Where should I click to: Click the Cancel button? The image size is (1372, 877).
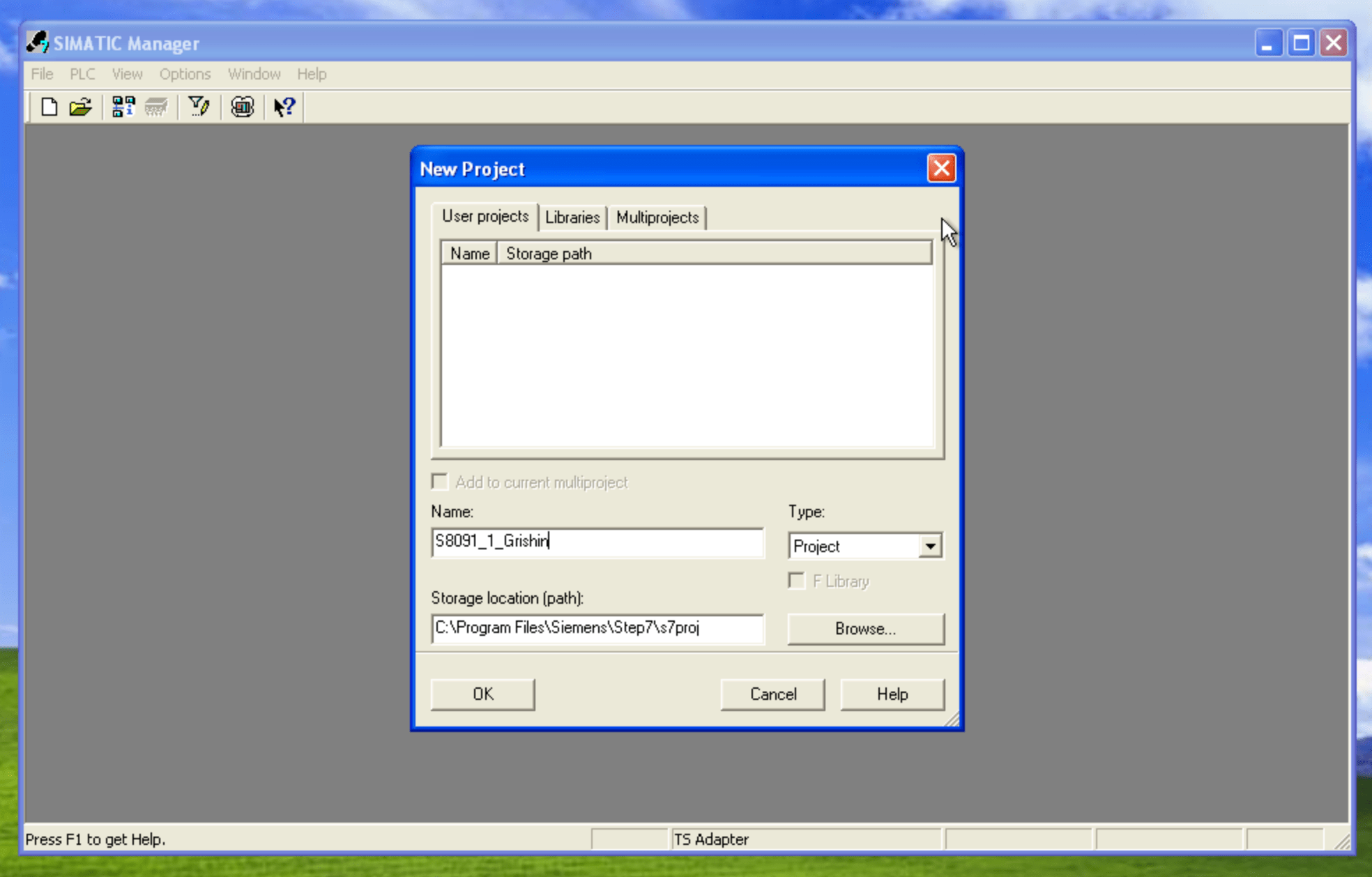(x=773, y=694)
